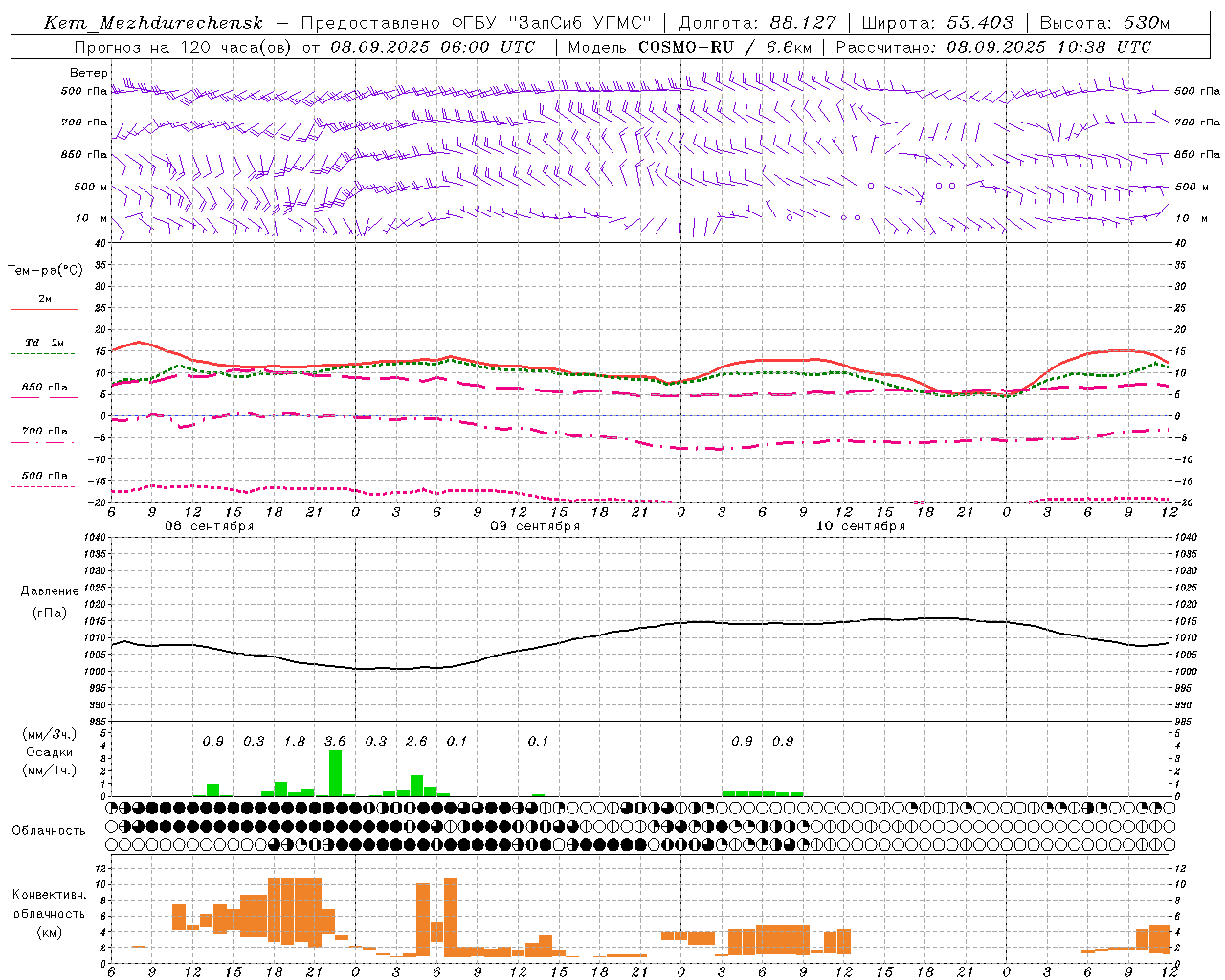Click the 700 гПа dash-dot legend line sample
1225x980 pixels.
click(42, 442)
